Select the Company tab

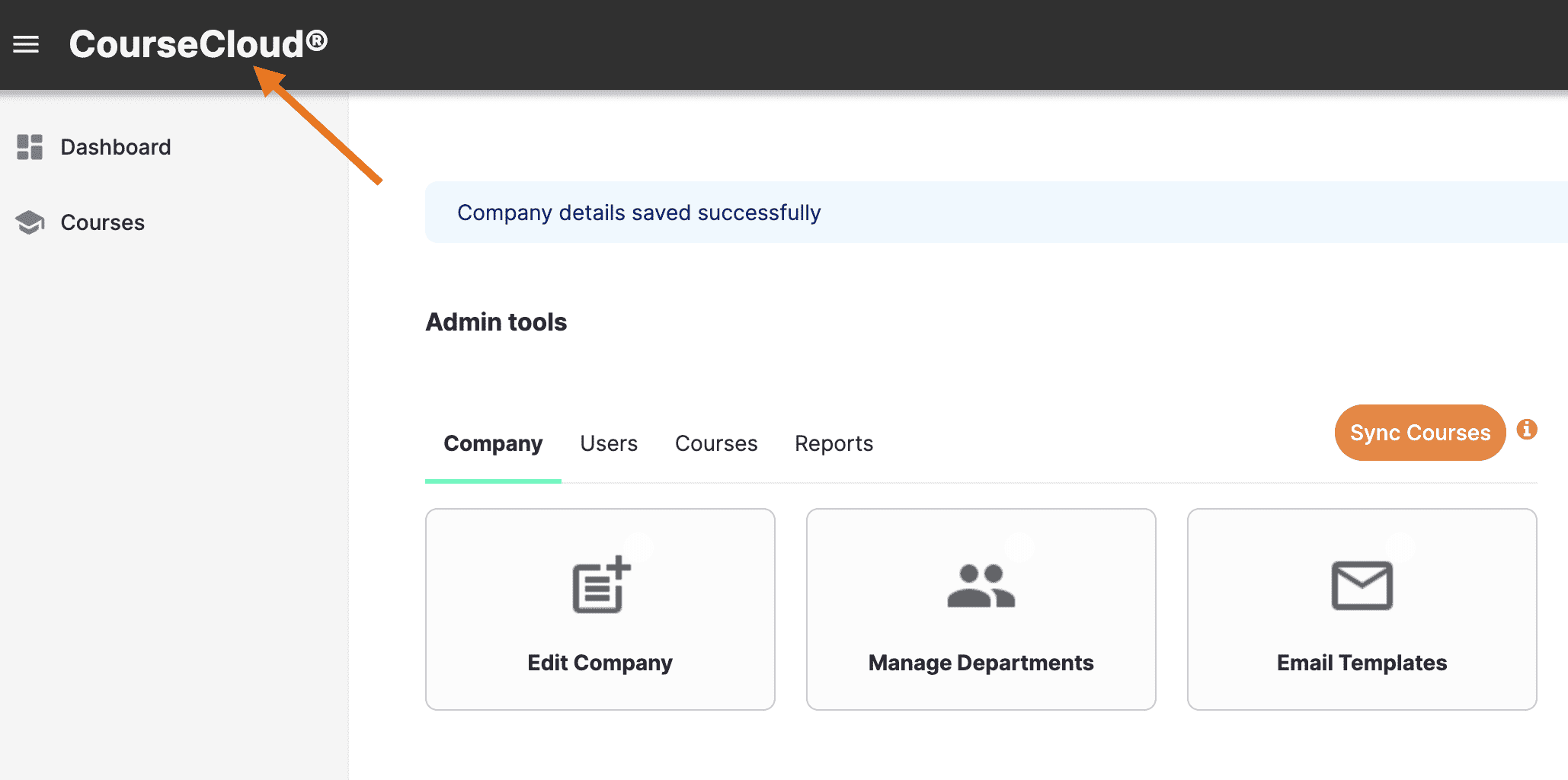[x=493, y=443]
